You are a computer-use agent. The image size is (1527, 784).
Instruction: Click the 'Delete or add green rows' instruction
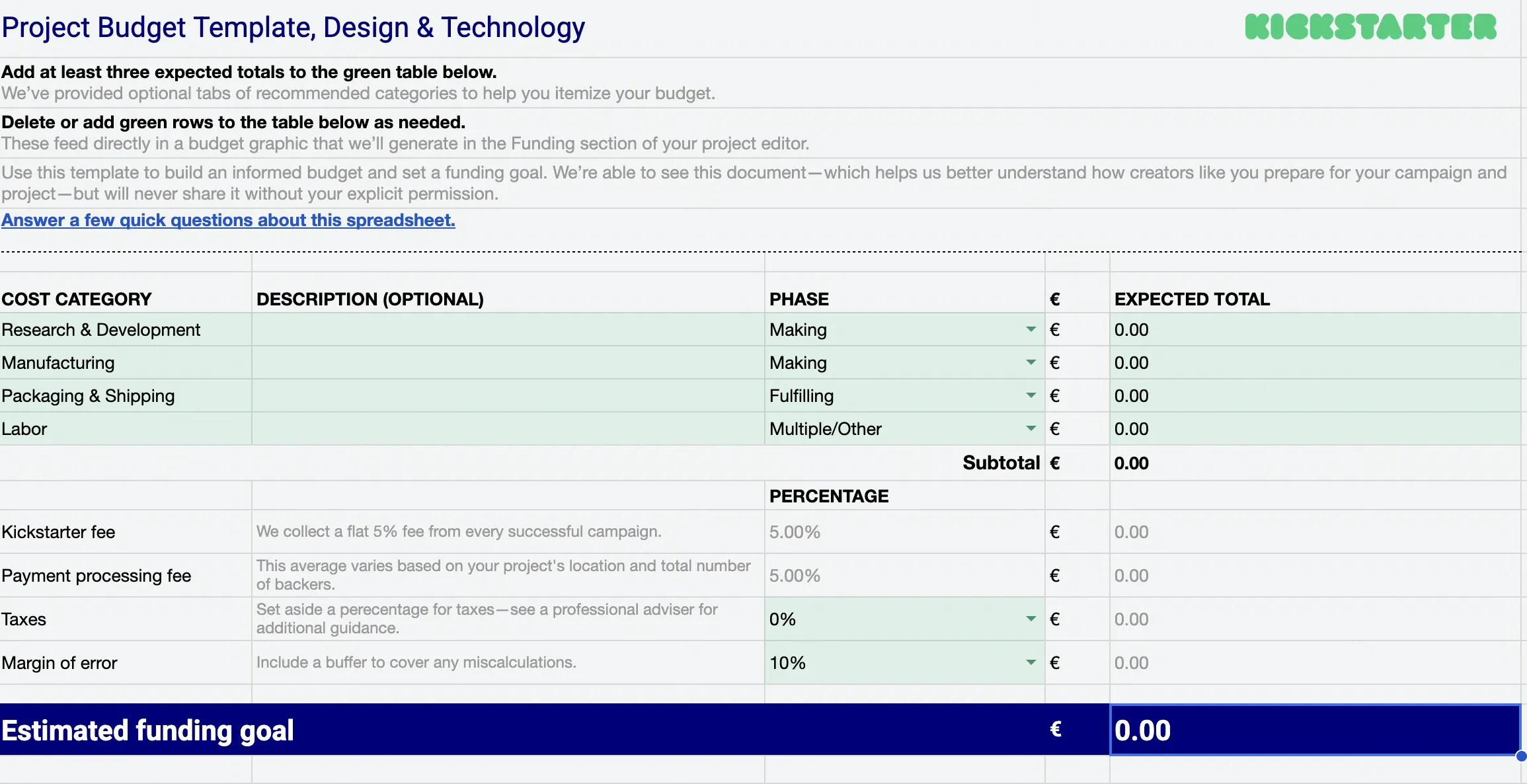(x=233, y=122)
